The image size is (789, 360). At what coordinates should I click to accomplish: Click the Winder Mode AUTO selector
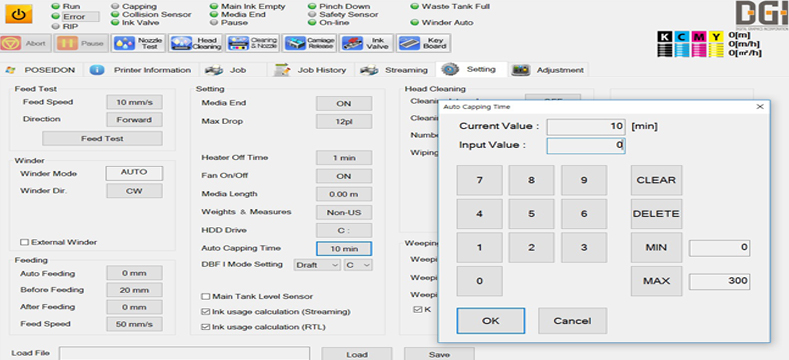134,173
